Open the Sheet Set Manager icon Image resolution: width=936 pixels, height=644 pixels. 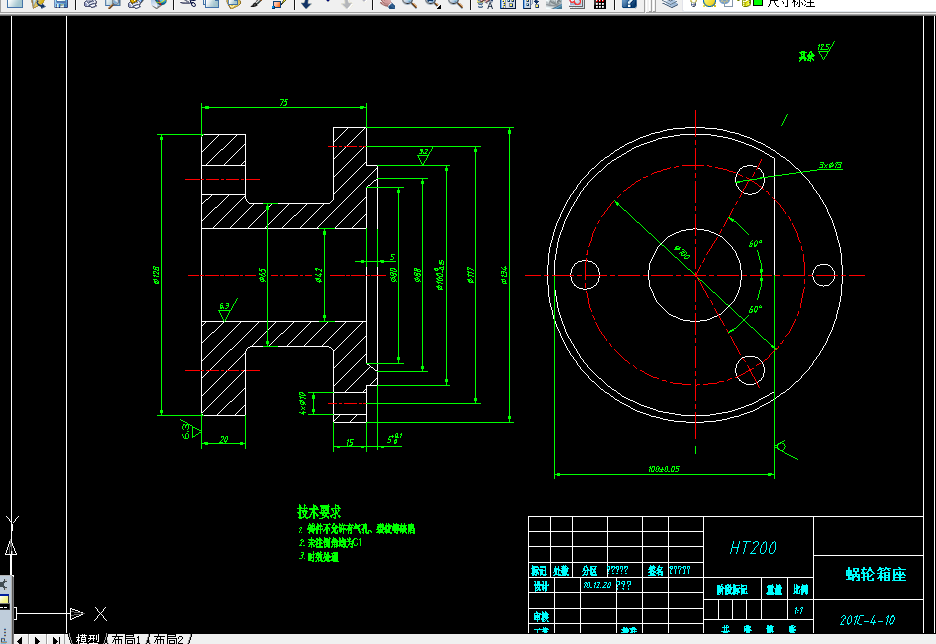click(553, 3)
